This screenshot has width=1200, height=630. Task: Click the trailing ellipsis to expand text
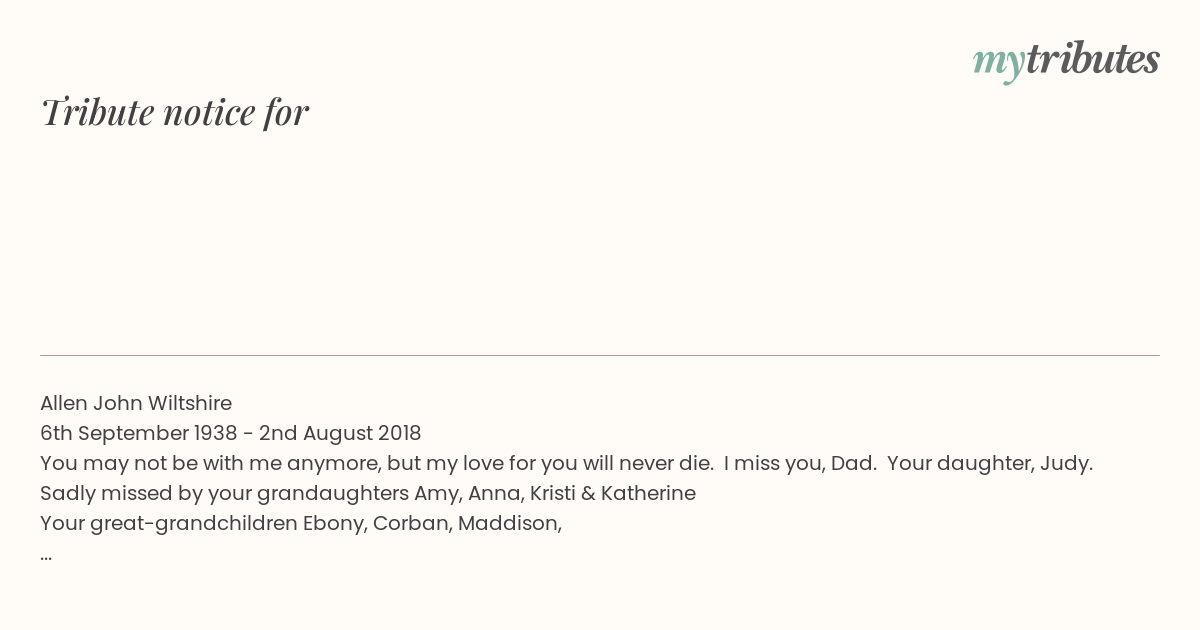click(x=46, y=555)
